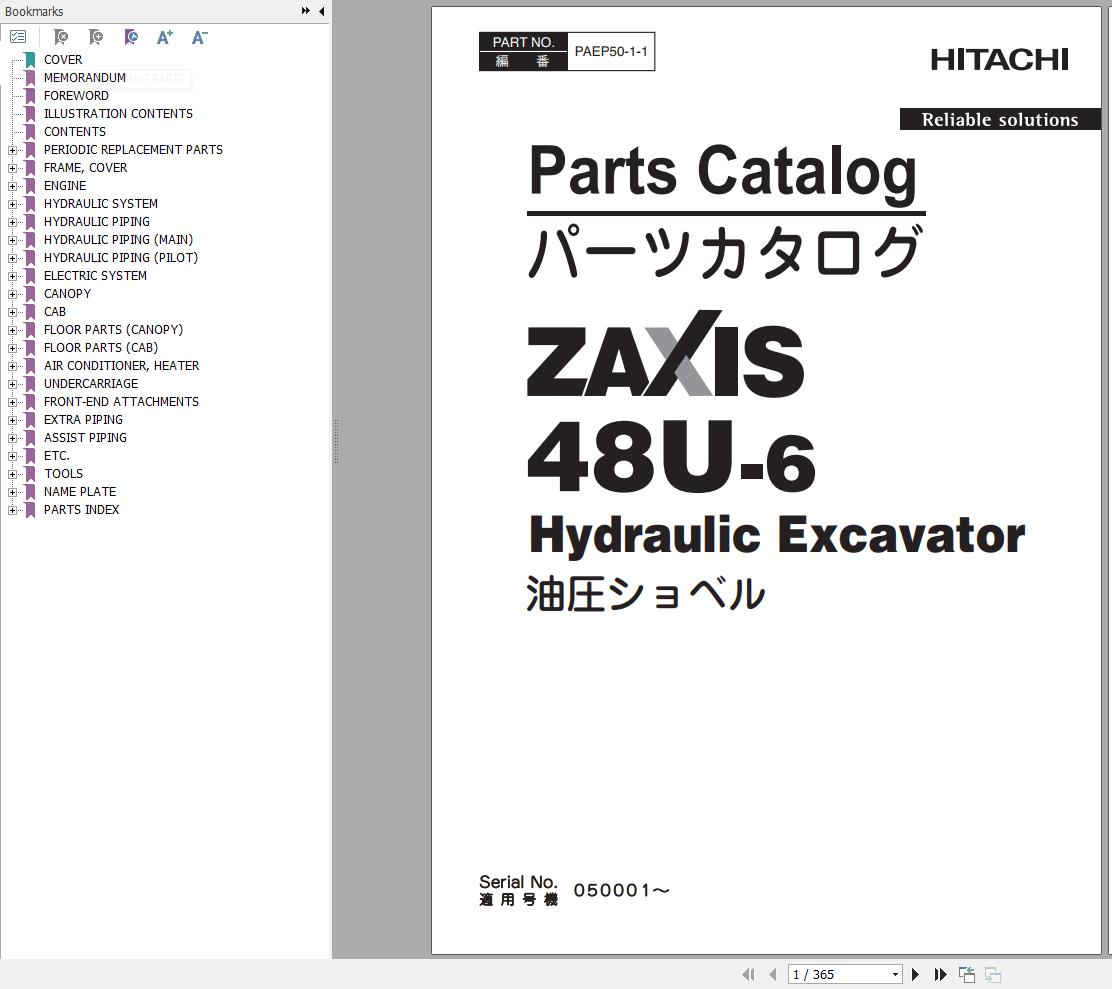Go to the first page
Viewport: 1112px width, 989px height.
(x=748, y=974)
